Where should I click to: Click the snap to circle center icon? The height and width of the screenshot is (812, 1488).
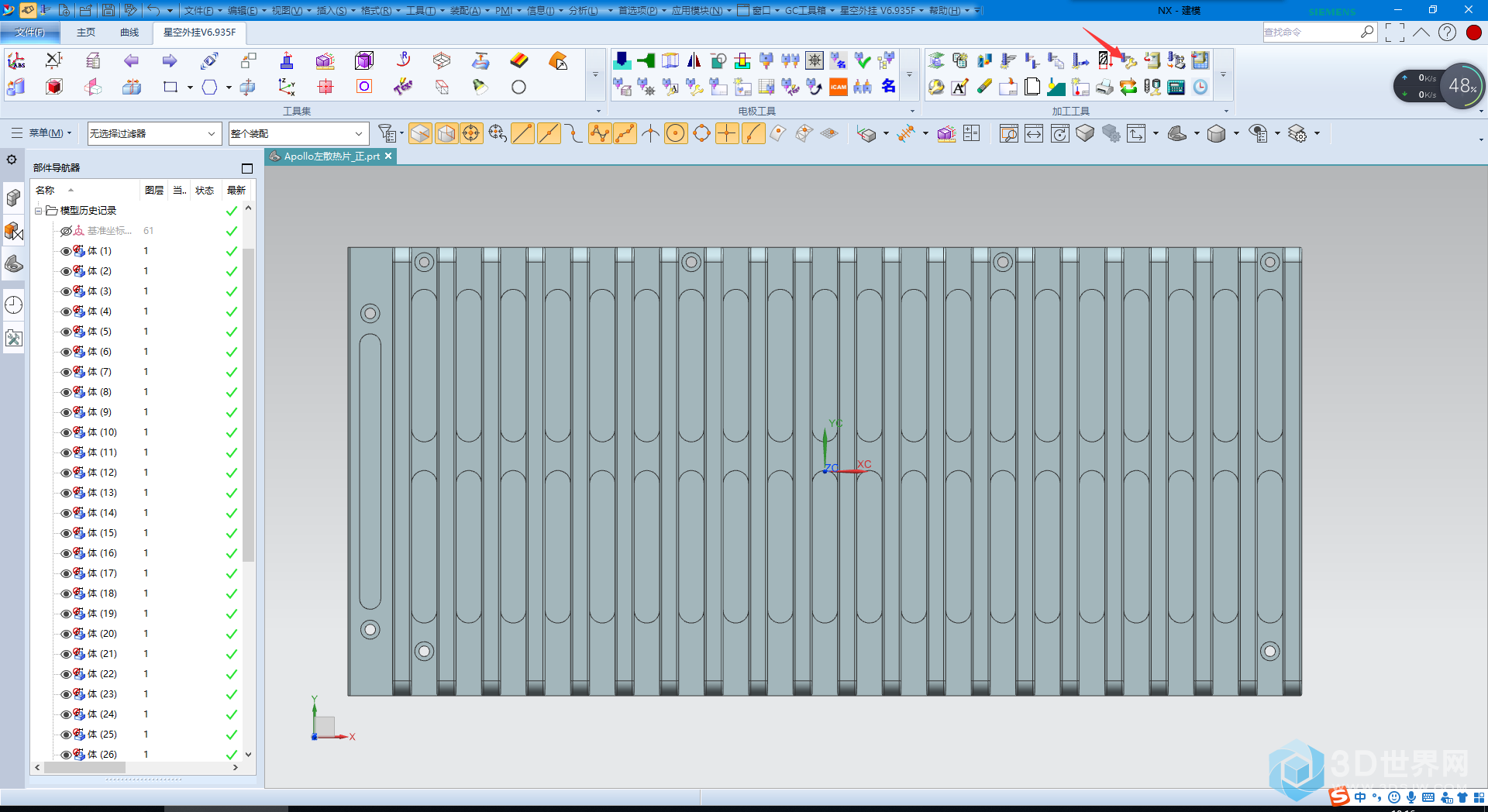click(x=676, y=134)
